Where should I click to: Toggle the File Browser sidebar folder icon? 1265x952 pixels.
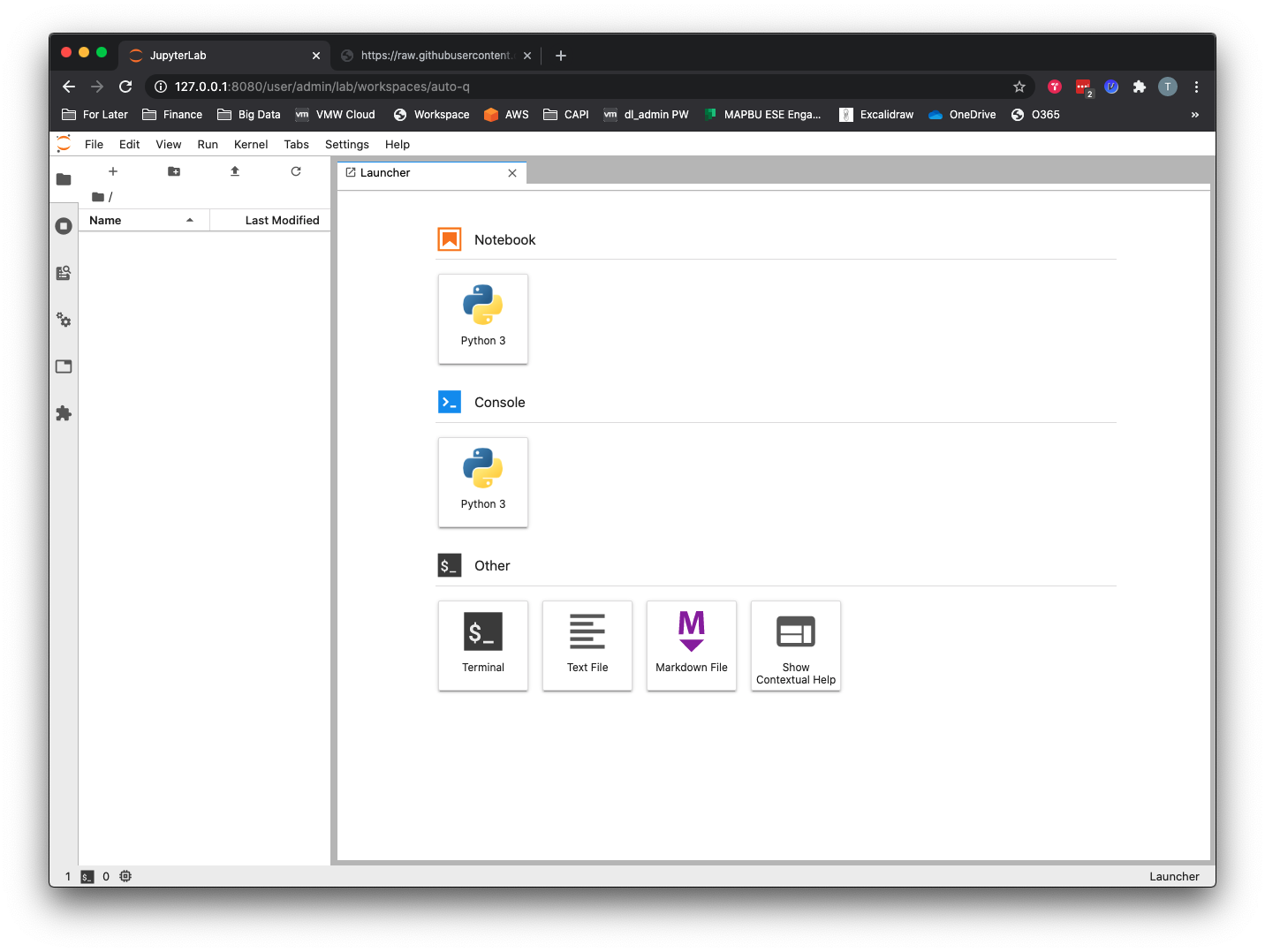(x=64, y=179)
